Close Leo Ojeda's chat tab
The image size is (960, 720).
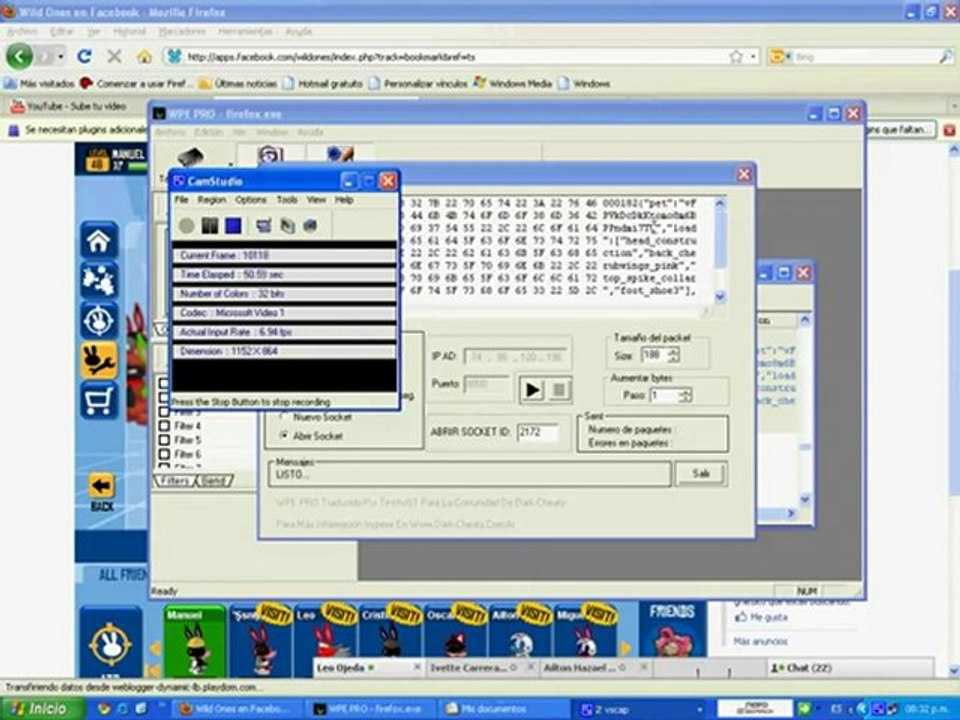tap(417, 667)
